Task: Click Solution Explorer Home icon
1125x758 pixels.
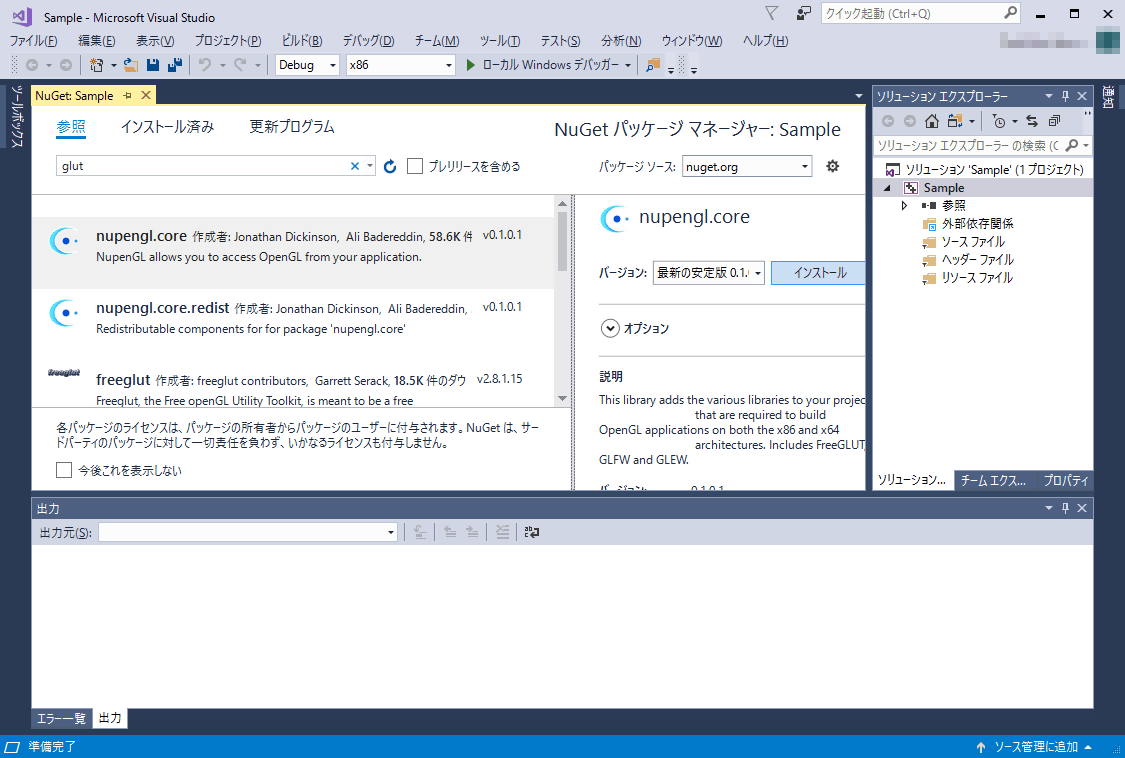Action: pos(931,121)
